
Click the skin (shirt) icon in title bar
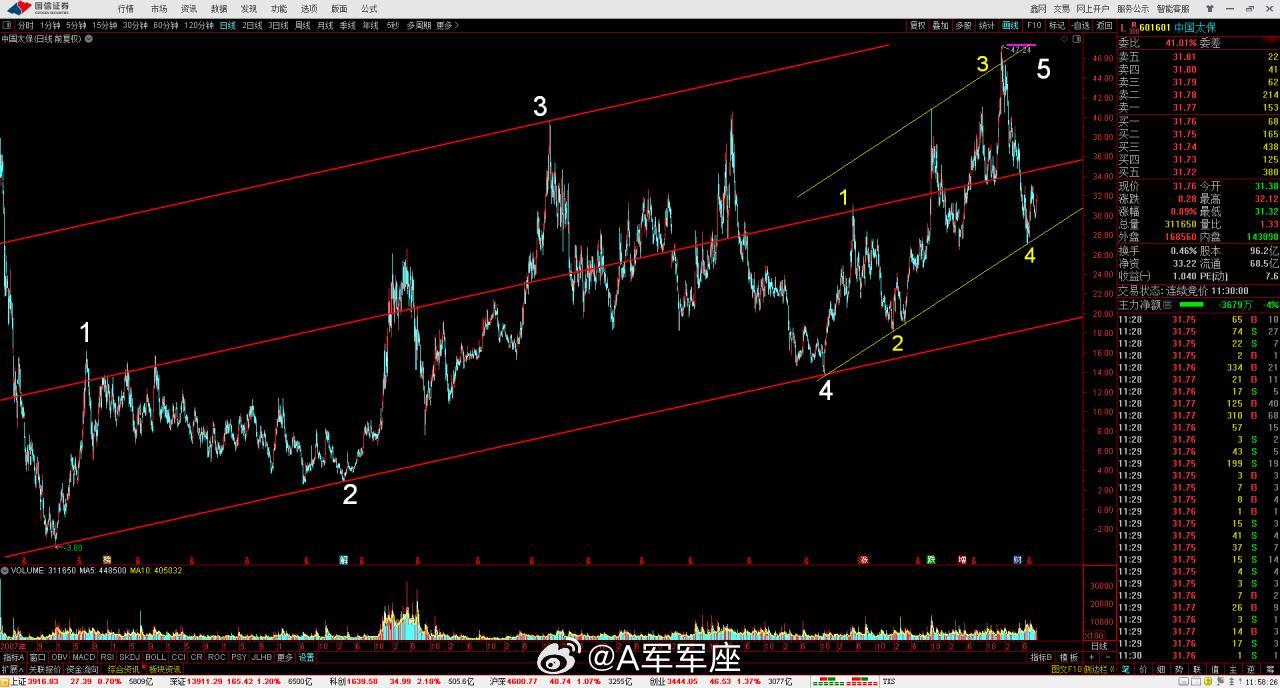tap(1209, 8)
